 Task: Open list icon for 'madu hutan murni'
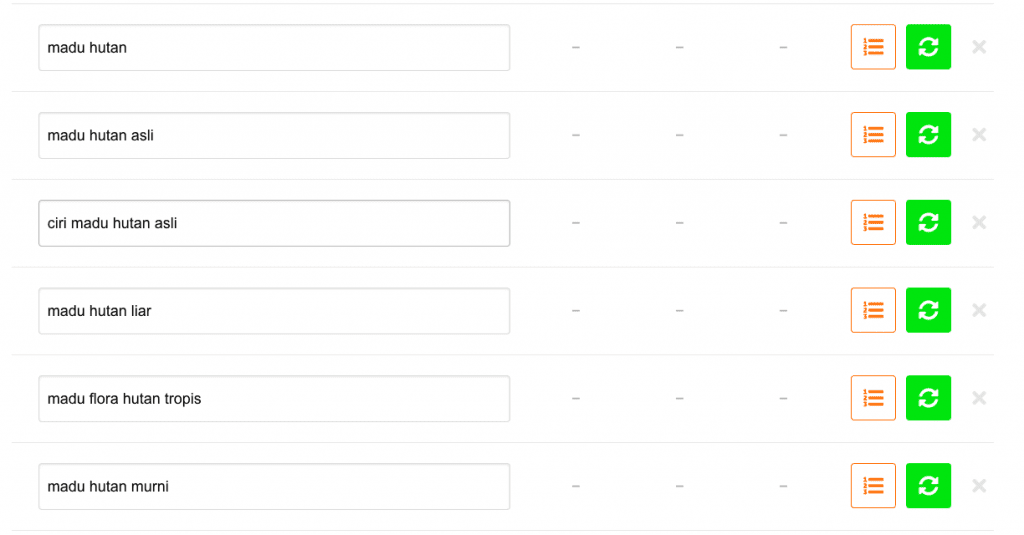(873, 486)
